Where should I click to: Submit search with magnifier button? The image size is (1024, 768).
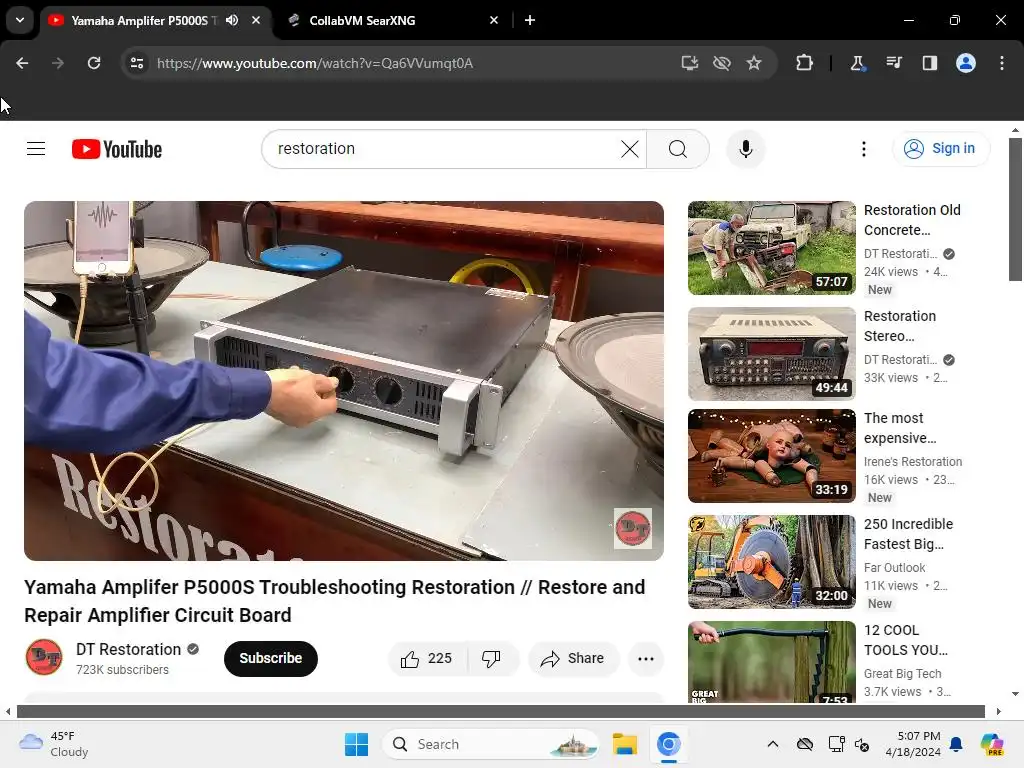[x=678, y=149]
